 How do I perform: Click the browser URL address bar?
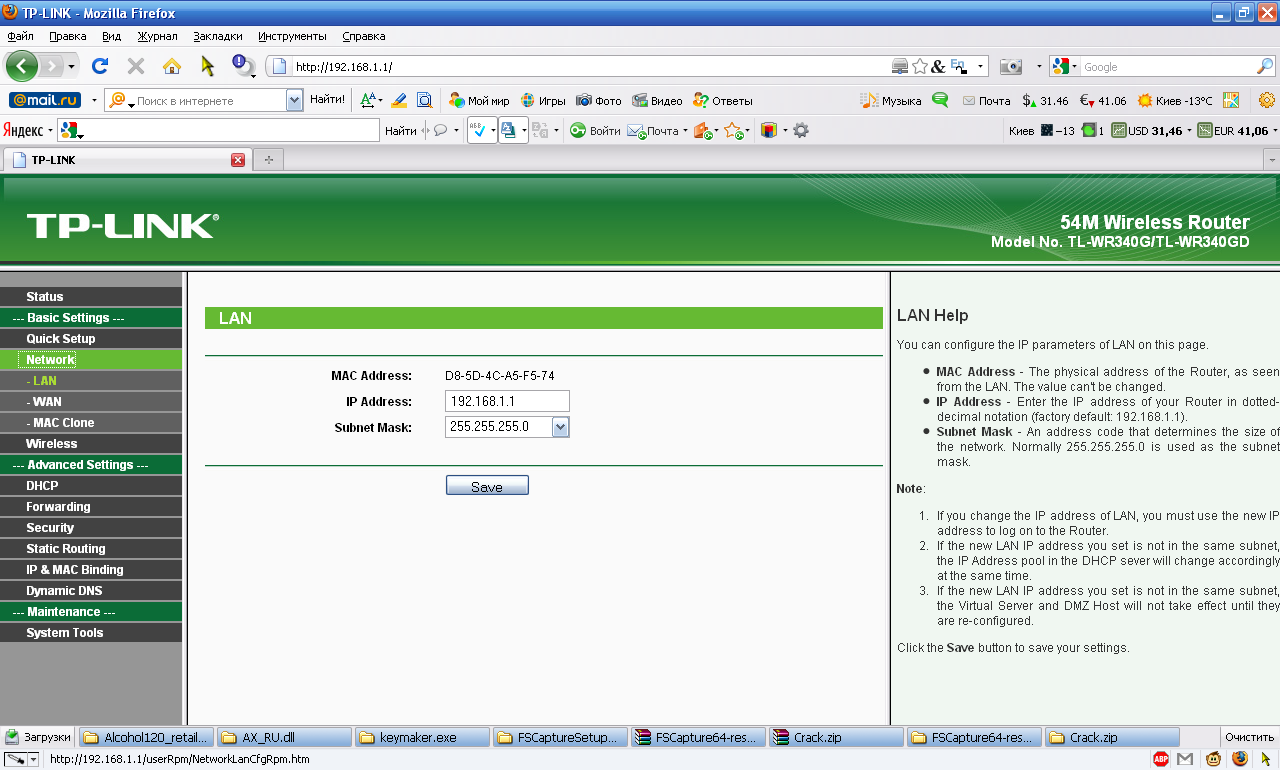tap(590, 67)
